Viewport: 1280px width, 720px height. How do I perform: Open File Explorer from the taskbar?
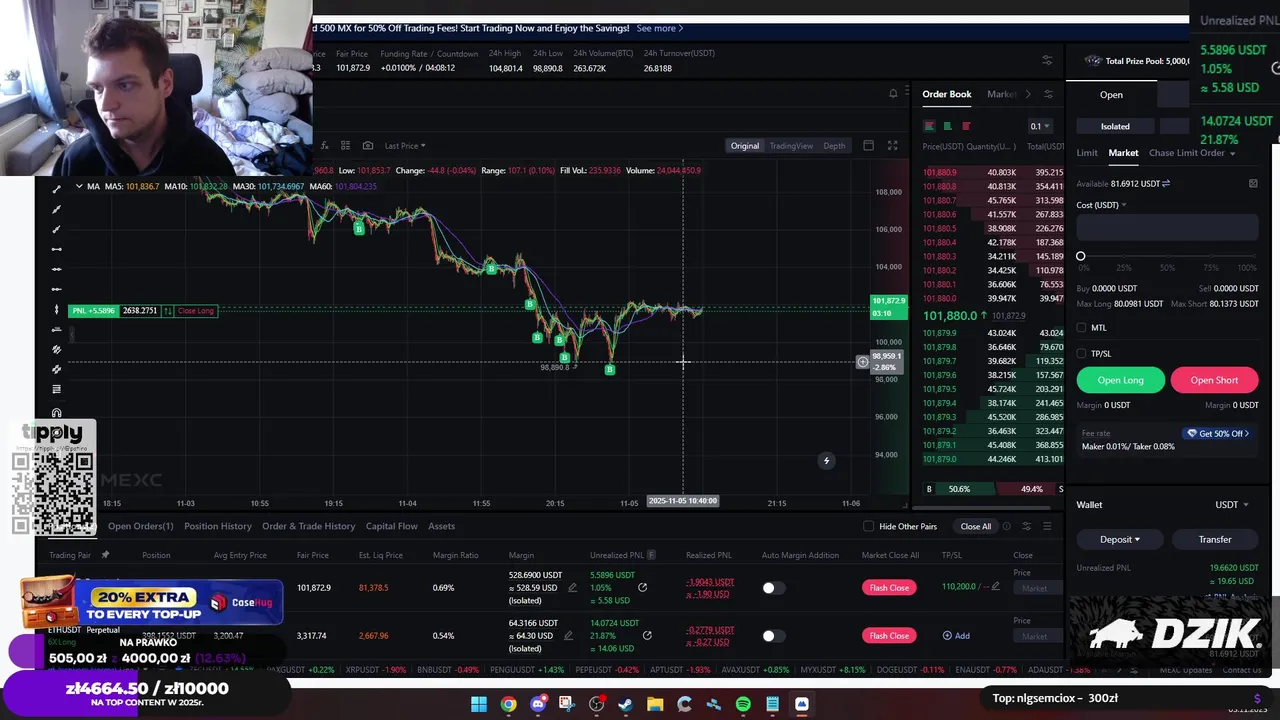coord(655,705)
